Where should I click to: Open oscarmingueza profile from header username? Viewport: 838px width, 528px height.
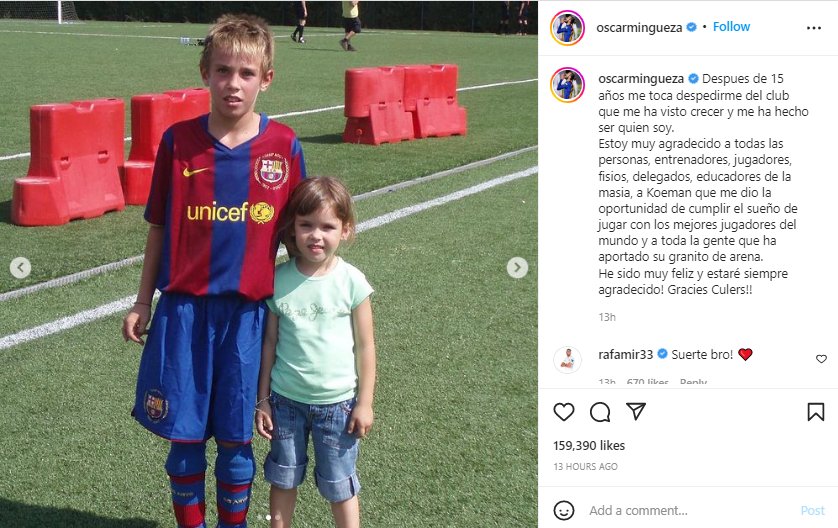(639, 28)
